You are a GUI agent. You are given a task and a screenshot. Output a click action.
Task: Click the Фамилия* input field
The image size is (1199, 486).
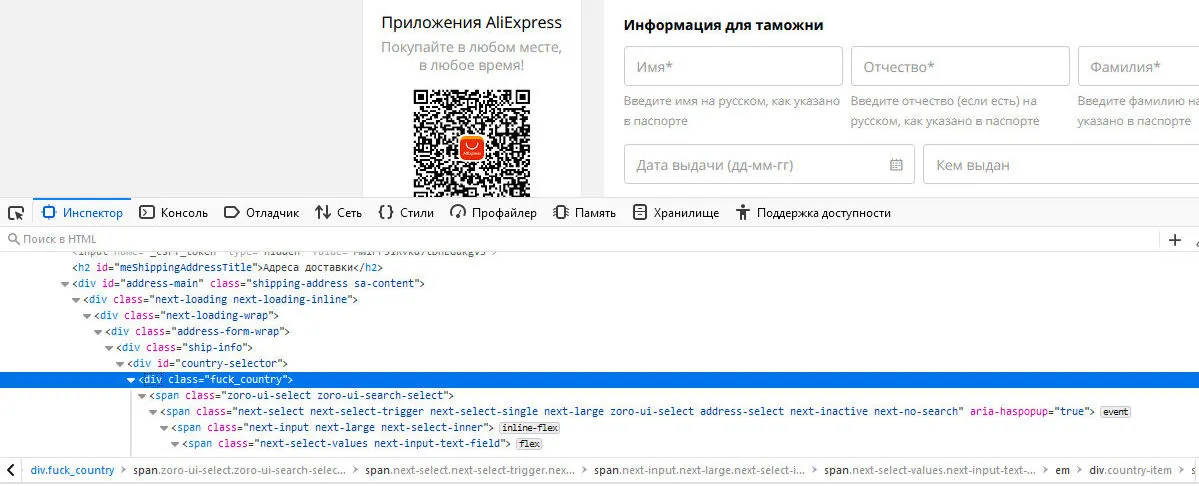(x=1139, y=66)
